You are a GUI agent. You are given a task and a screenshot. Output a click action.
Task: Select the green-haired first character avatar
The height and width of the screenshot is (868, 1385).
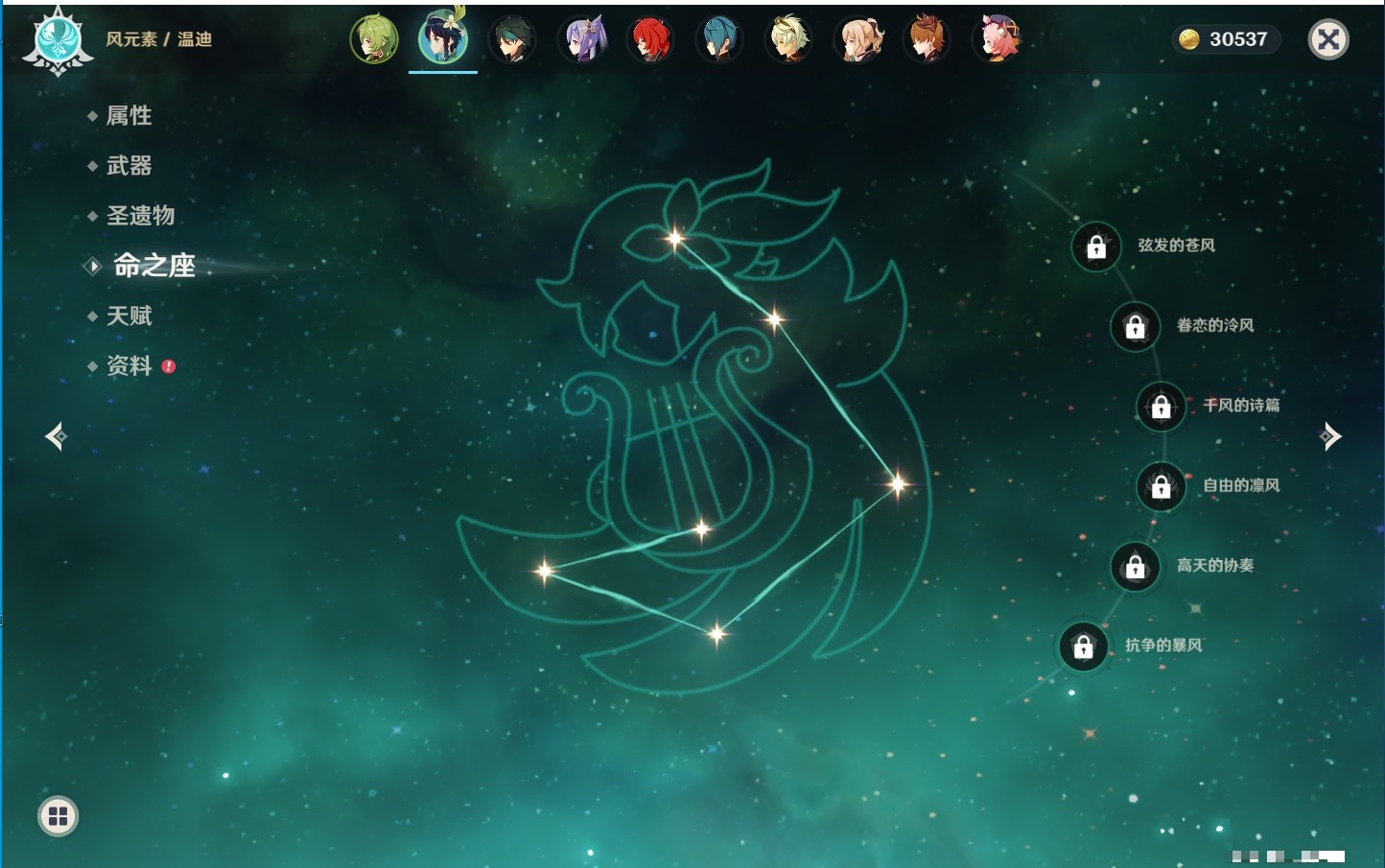(374, 39)
